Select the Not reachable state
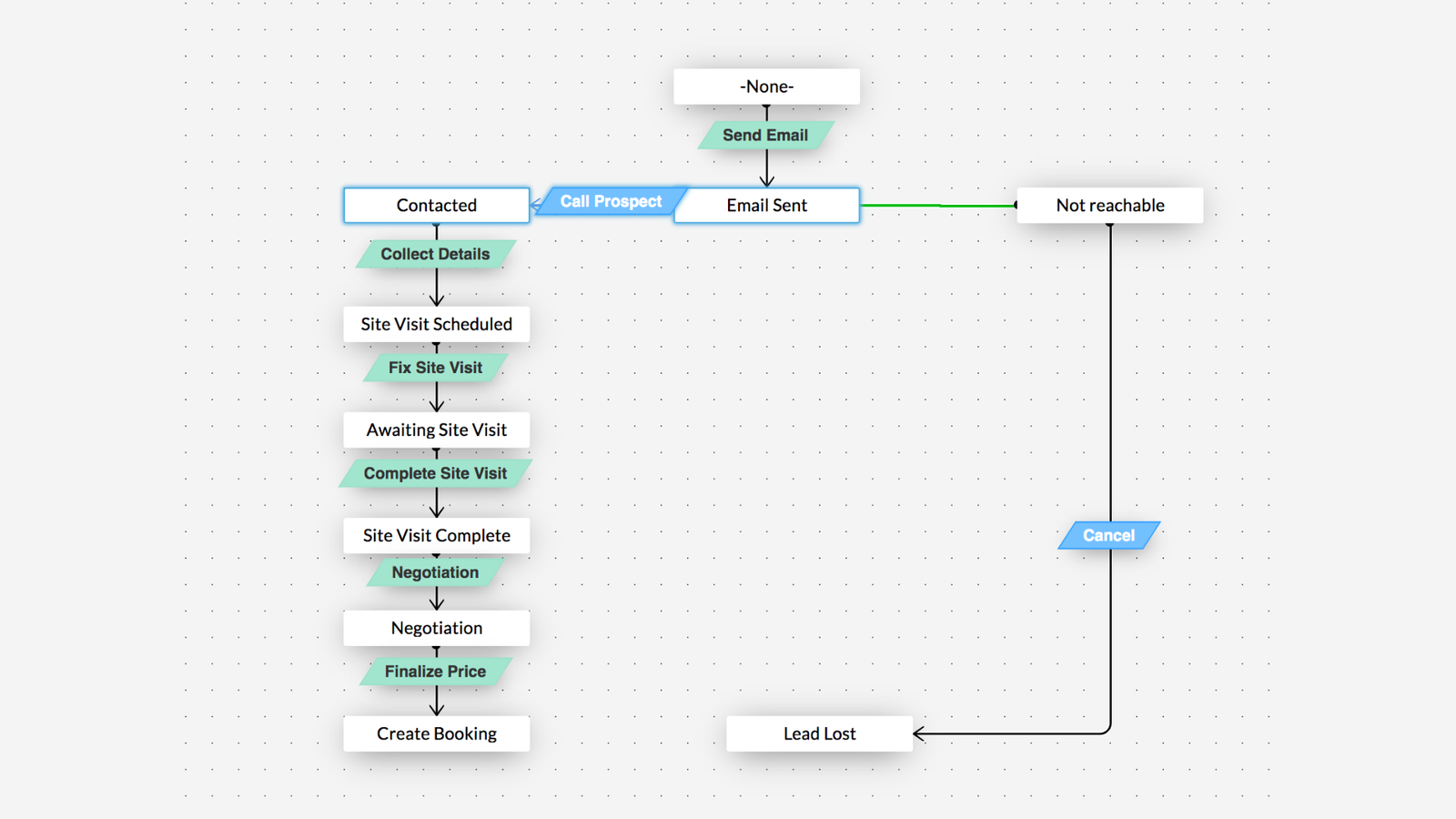This screenshot has height=819, width=1456. click(1110, 206)
